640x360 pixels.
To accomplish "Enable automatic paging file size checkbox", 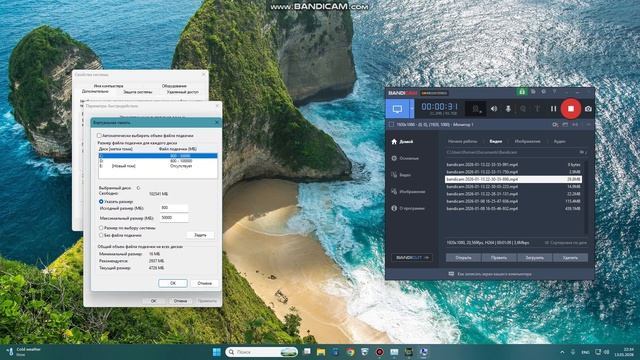I will coord(99,136).
